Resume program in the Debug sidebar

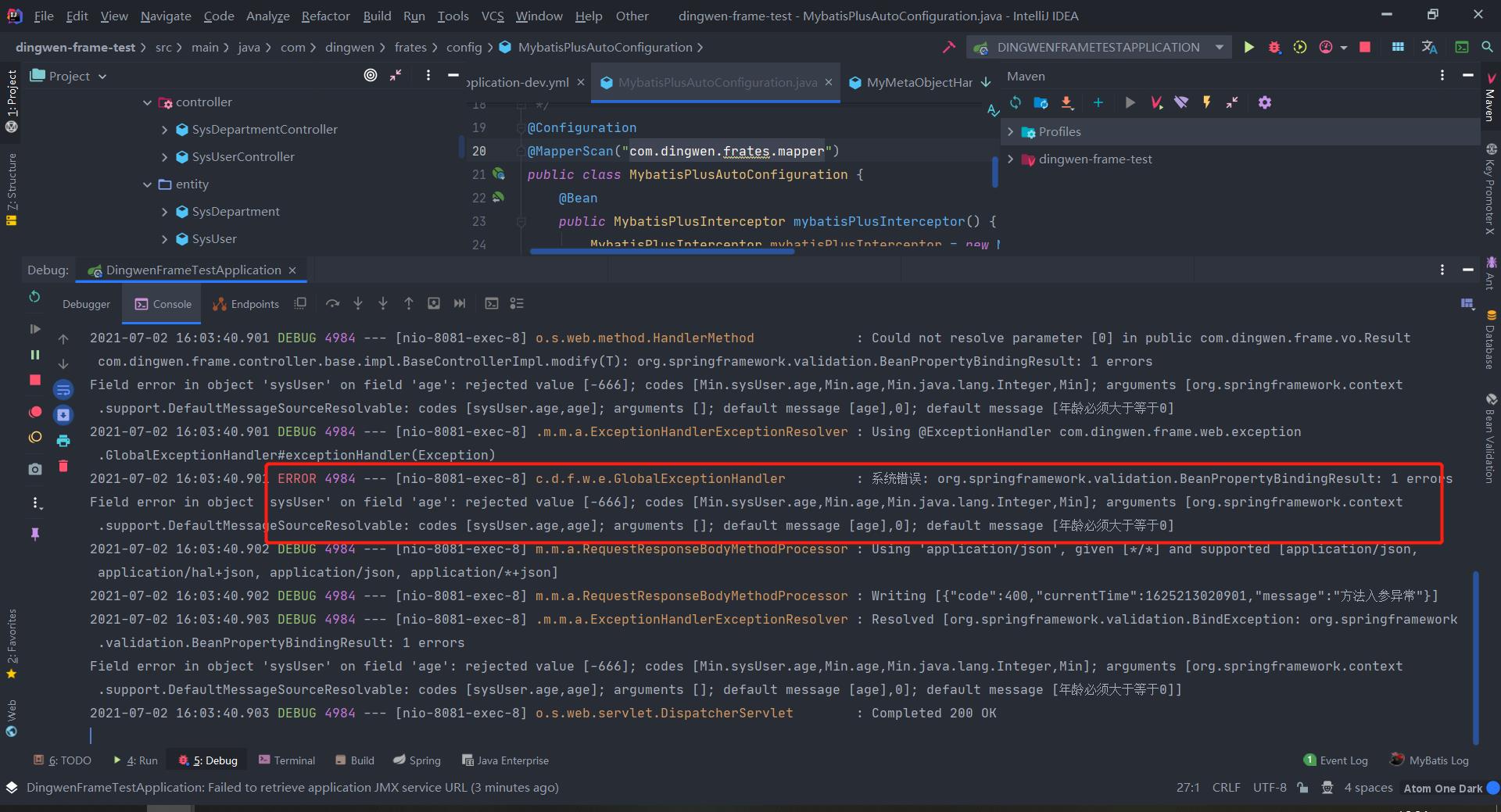34,329
